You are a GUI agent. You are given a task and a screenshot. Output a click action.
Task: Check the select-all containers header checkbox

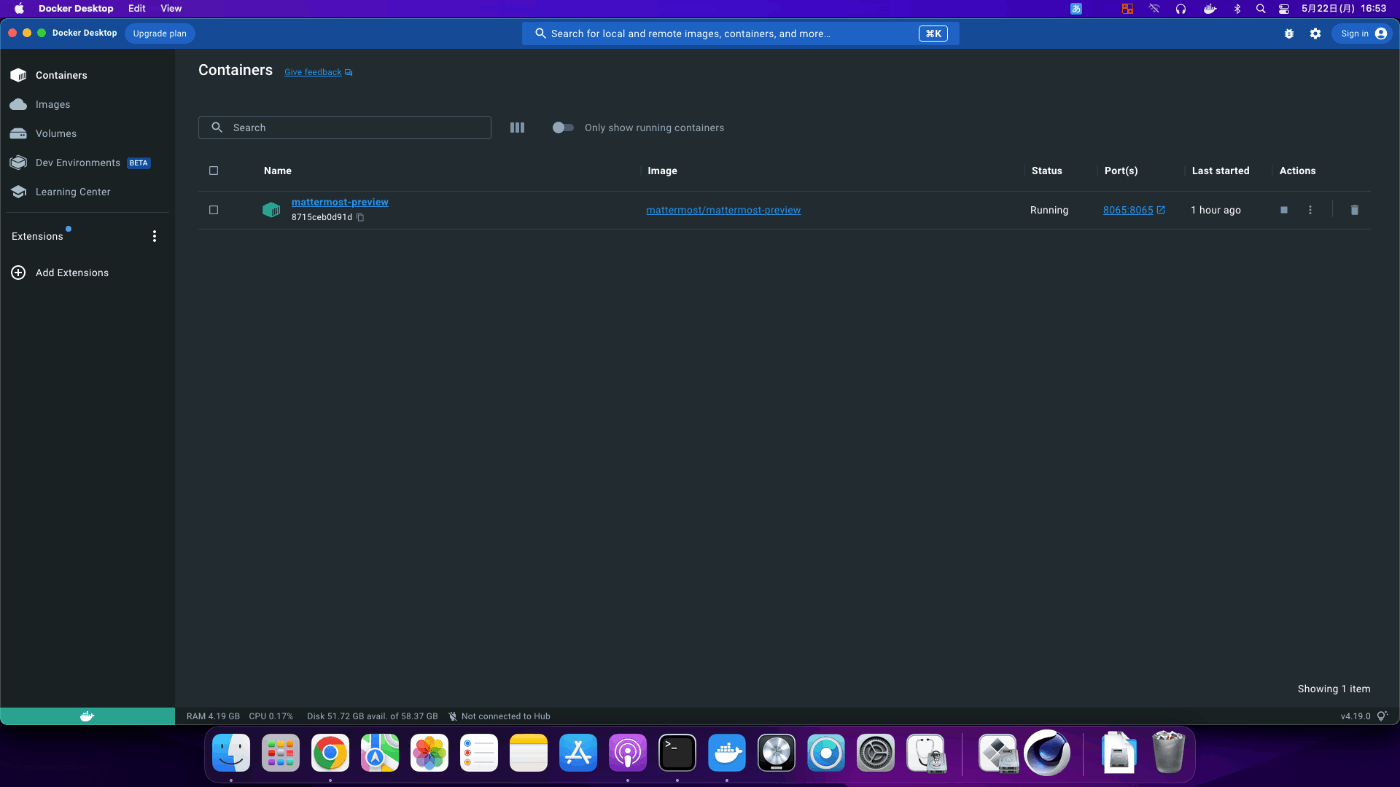(x=213, y=170)
